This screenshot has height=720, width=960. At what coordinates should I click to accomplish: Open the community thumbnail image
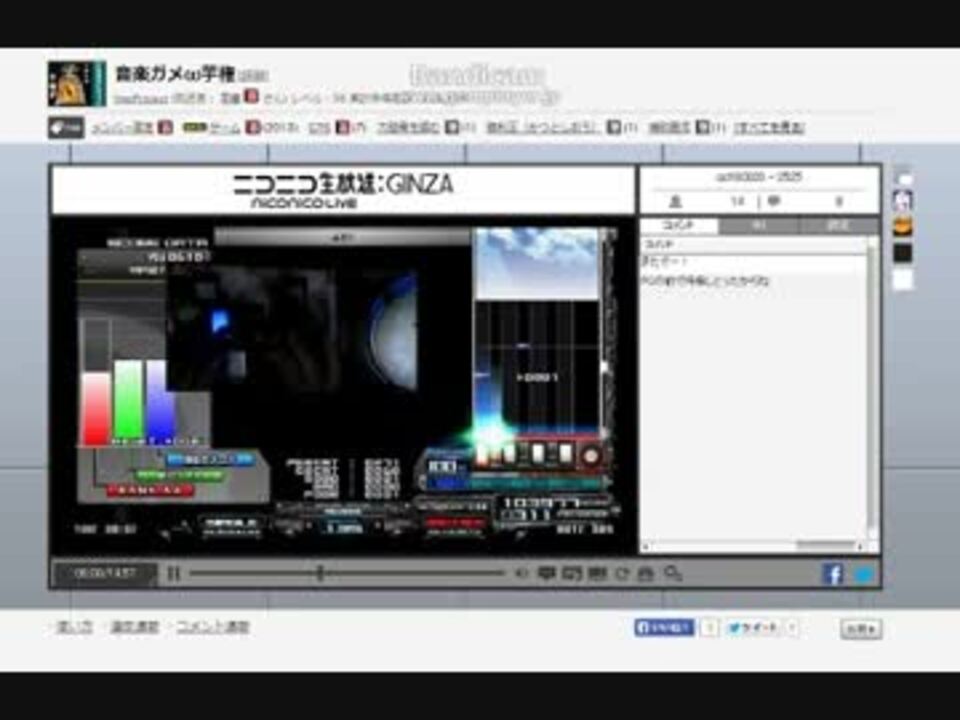(x=77, y=83)
